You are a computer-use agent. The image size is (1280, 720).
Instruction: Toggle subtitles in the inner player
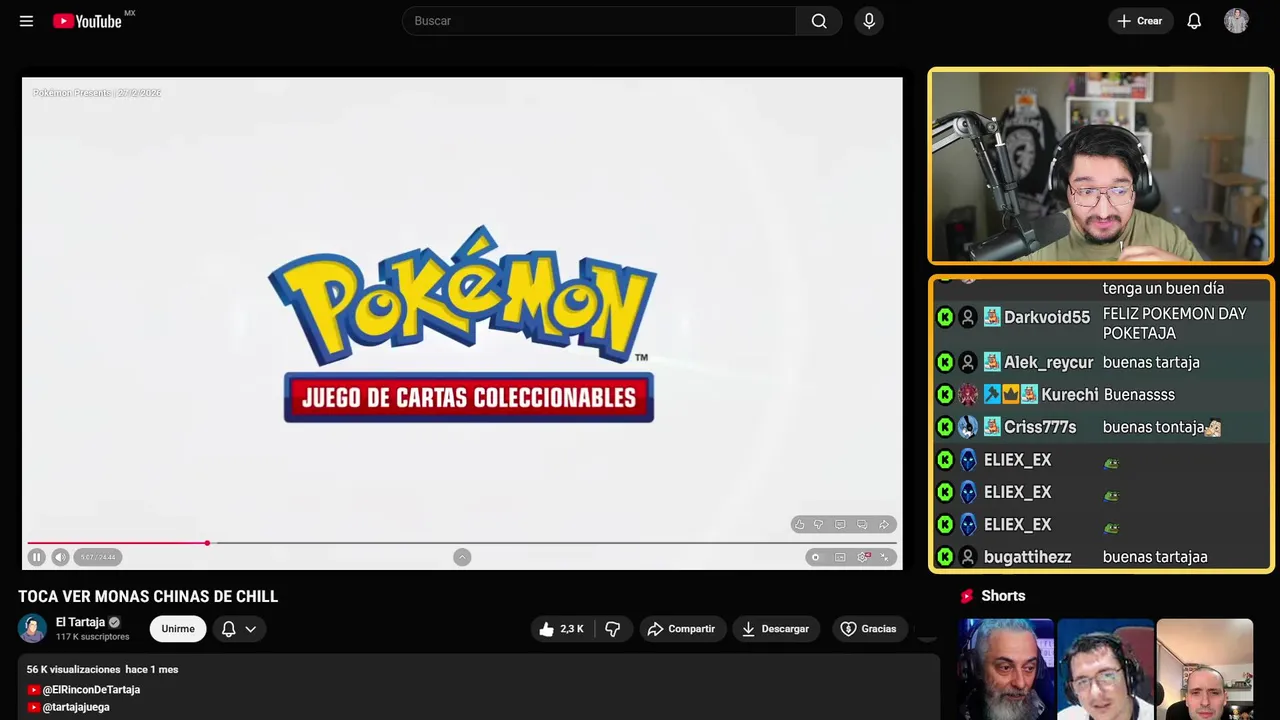point(840,557)
